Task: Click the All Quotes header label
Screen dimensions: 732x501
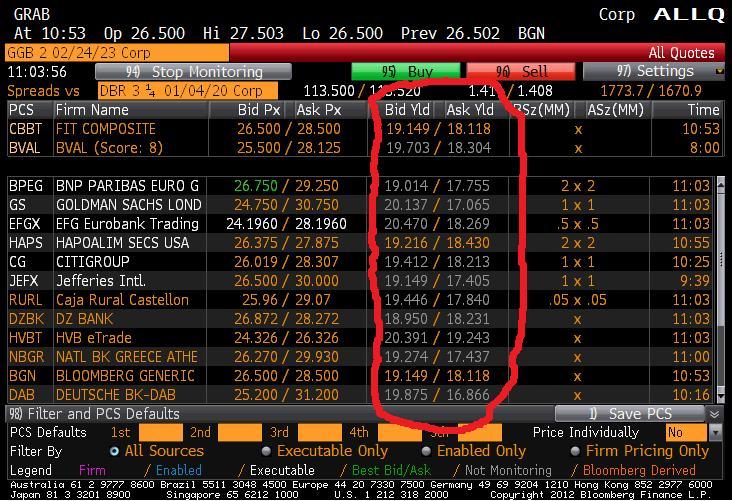Action: (x=681, y=53)
